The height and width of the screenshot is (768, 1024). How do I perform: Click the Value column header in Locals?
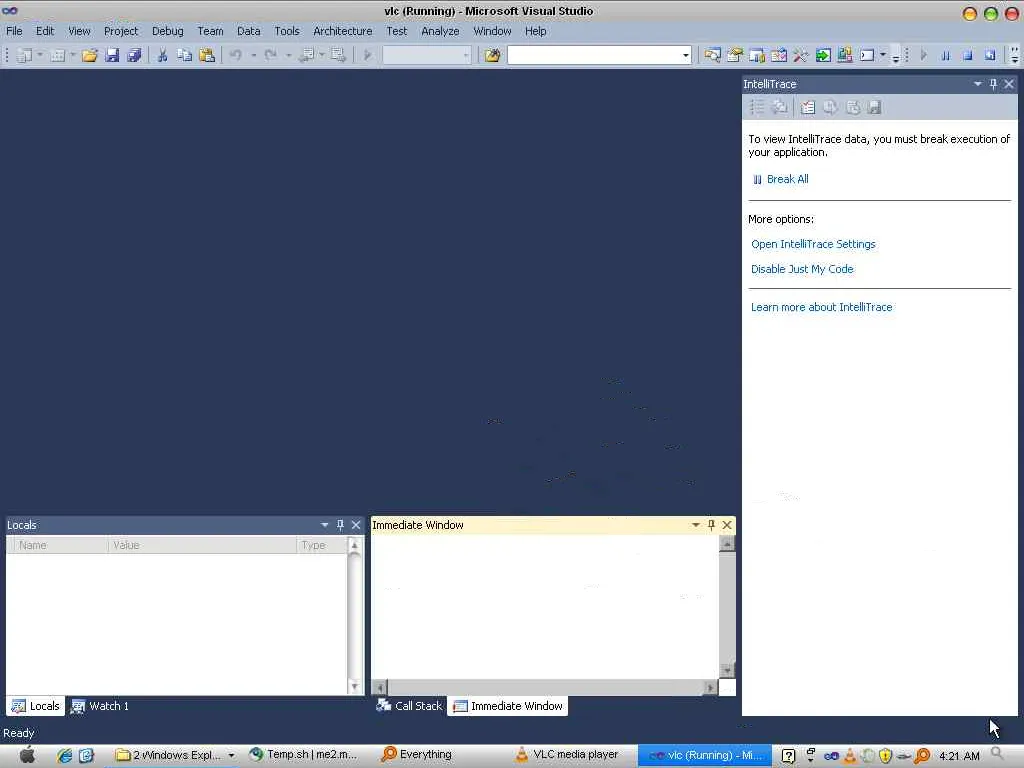(202, 545)
